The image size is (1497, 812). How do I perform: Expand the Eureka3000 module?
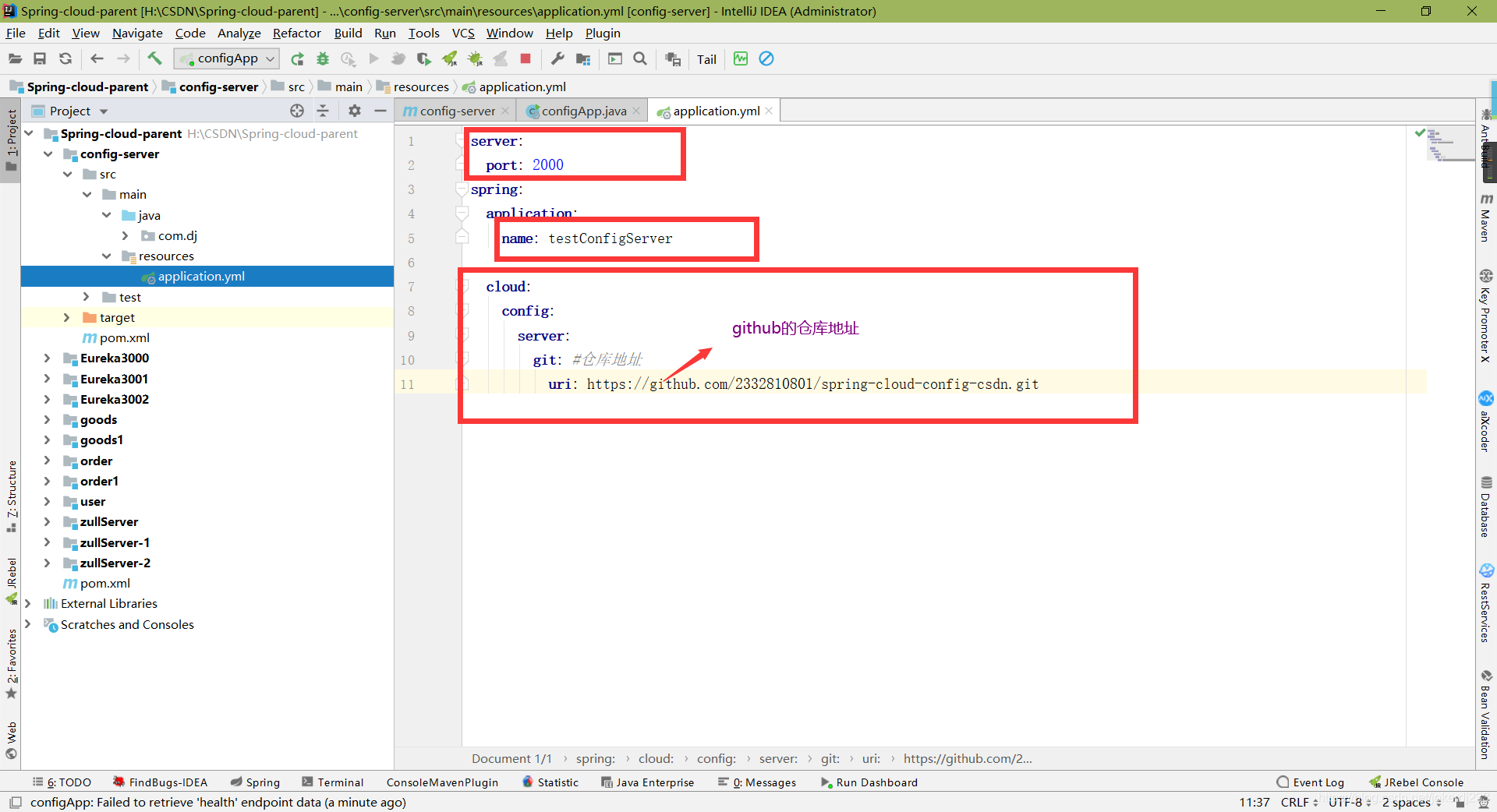coord(48,358)
